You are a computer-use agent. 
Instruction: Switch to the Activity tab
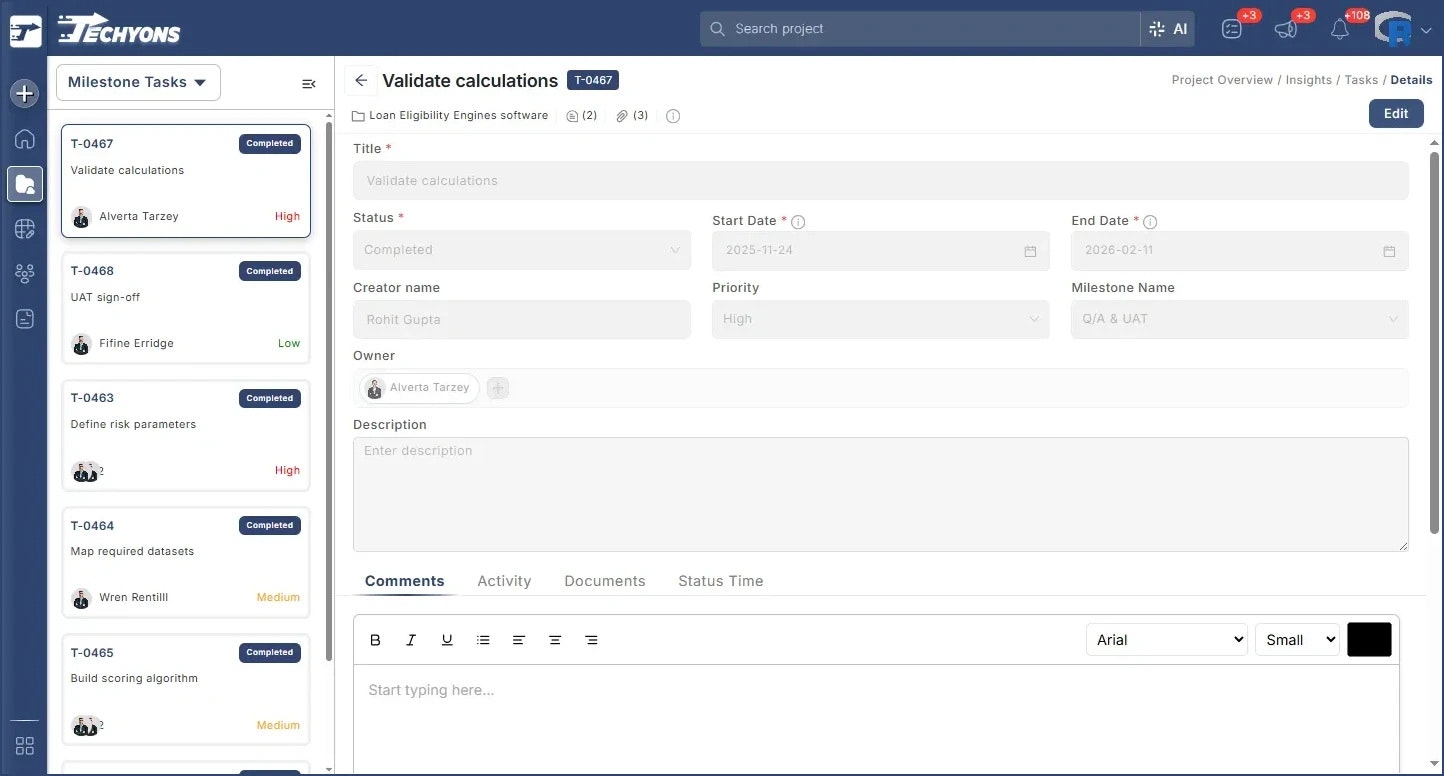point(504,581)
